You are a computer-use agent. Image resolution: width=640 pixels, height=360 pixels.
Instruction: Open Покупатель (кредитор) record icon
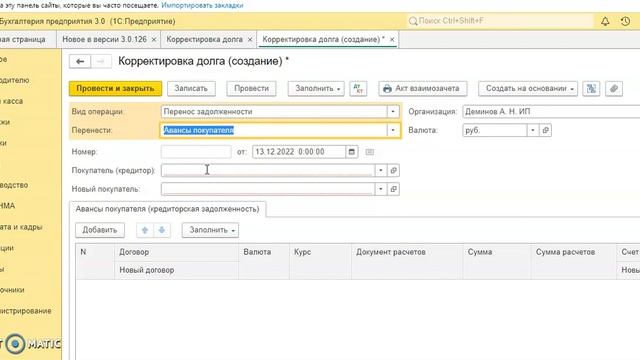pyautogui.click(x=393, y=170)
